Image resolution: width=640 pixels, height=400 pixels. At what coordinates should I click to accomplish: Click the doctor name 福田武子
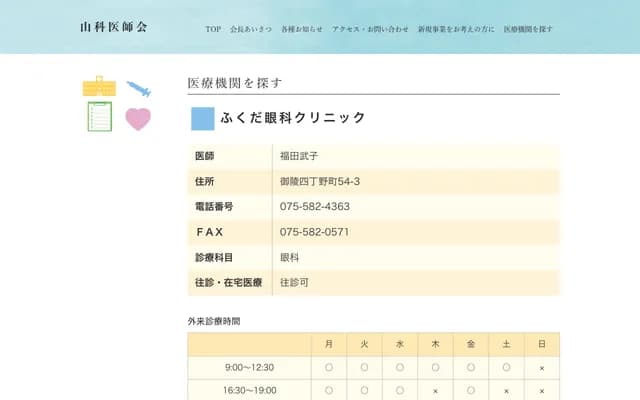coord(299,156)
